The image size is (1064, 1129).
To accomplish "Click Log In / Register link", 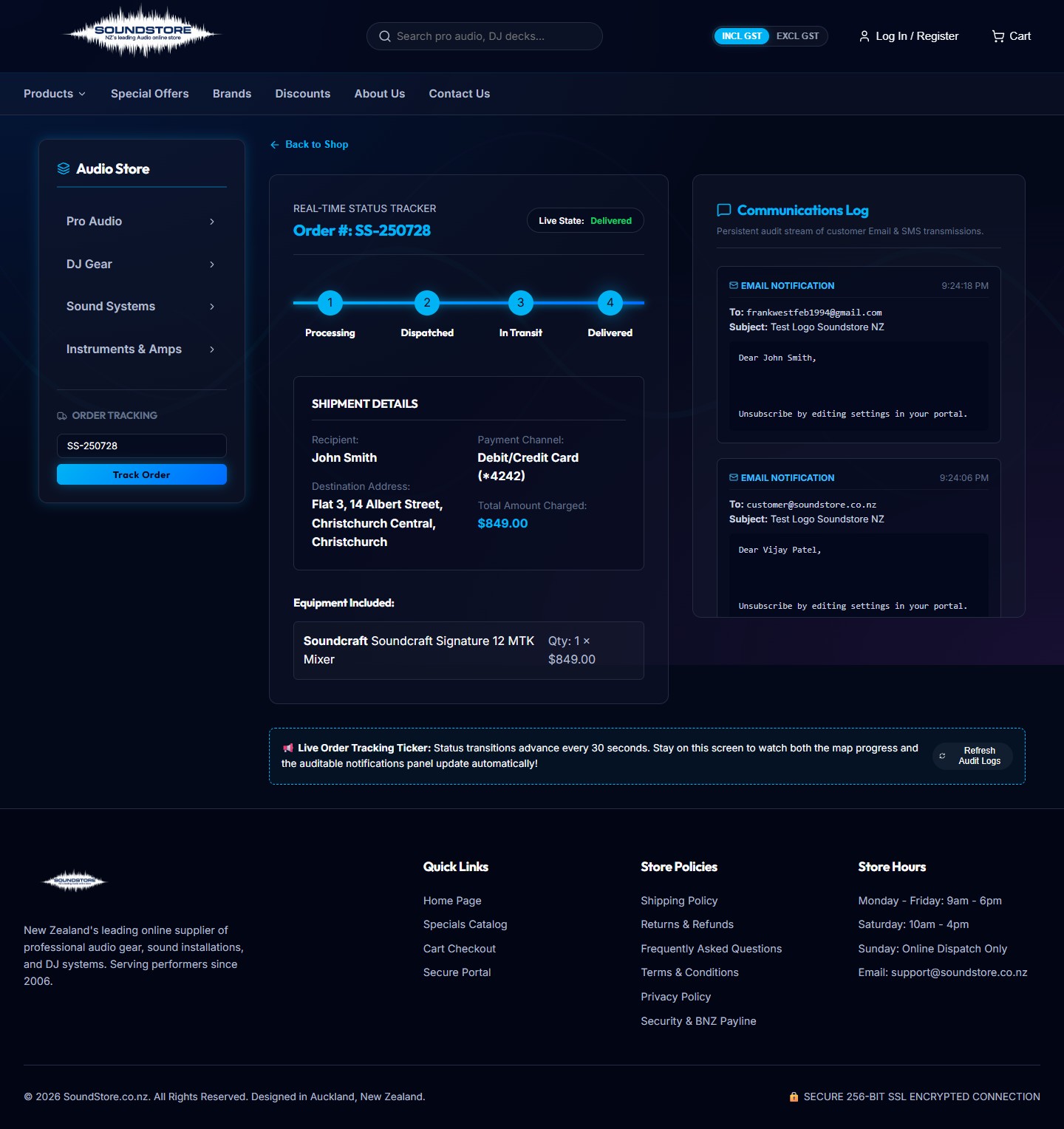I will tap(909, 36).
